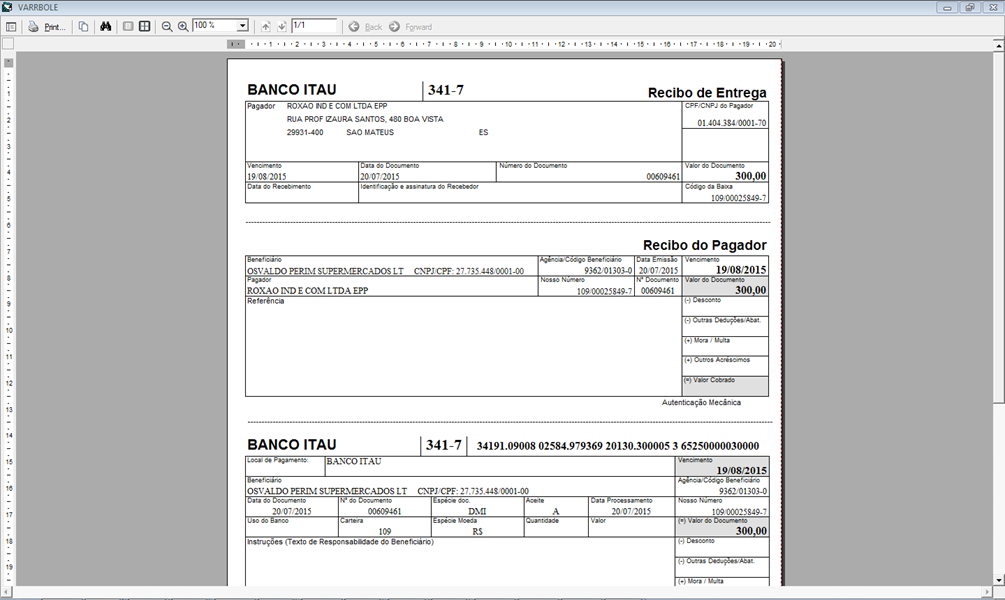Go to next page arrow icon
The height and width of the screenshot is (600, 1005).
coord(281,26)
